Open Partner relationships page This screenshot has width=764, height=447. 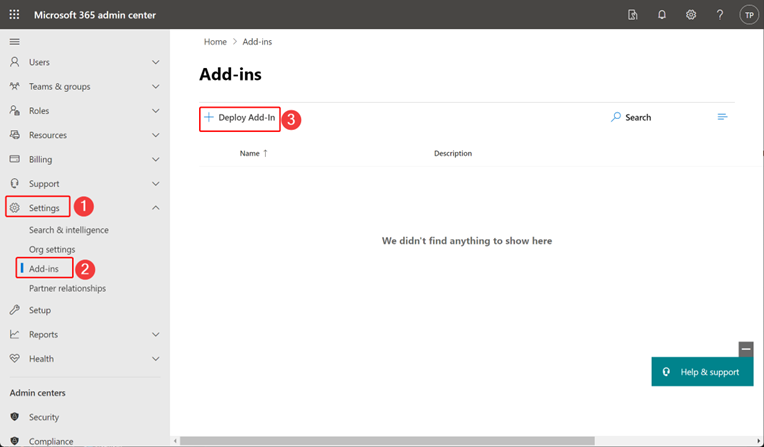click(x=67, y=289)
